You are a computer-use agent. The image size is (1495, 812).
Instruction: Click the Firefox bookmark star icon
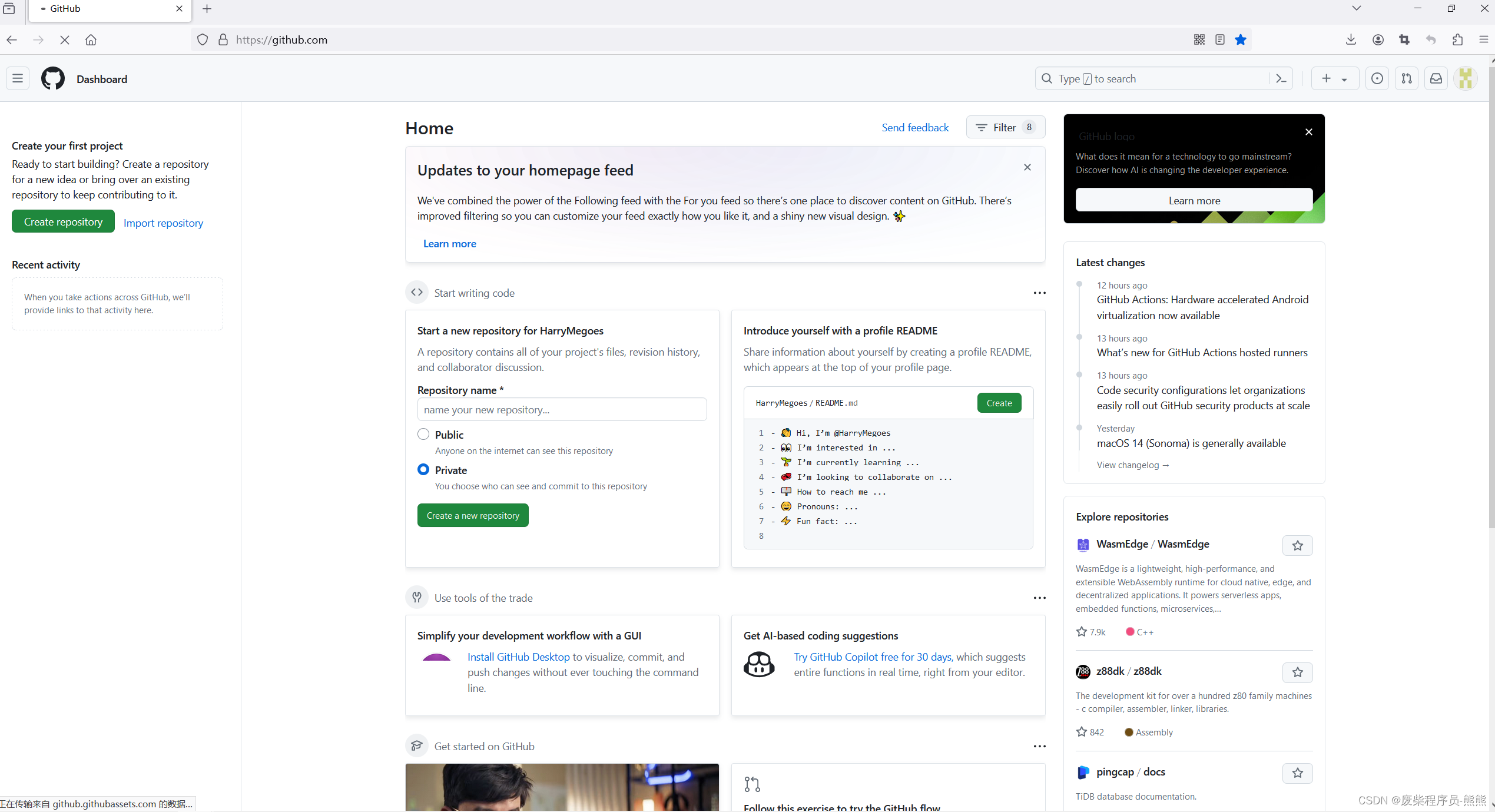coord(1241,39)
